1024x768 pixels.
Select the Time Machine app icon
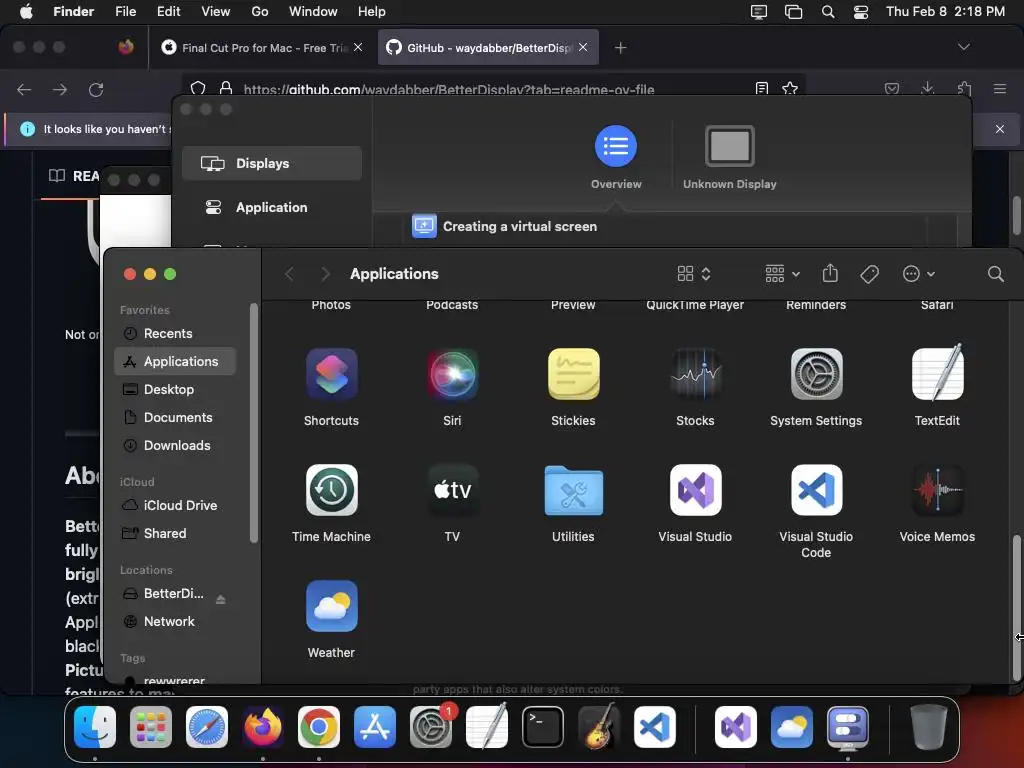coord(331,490)
